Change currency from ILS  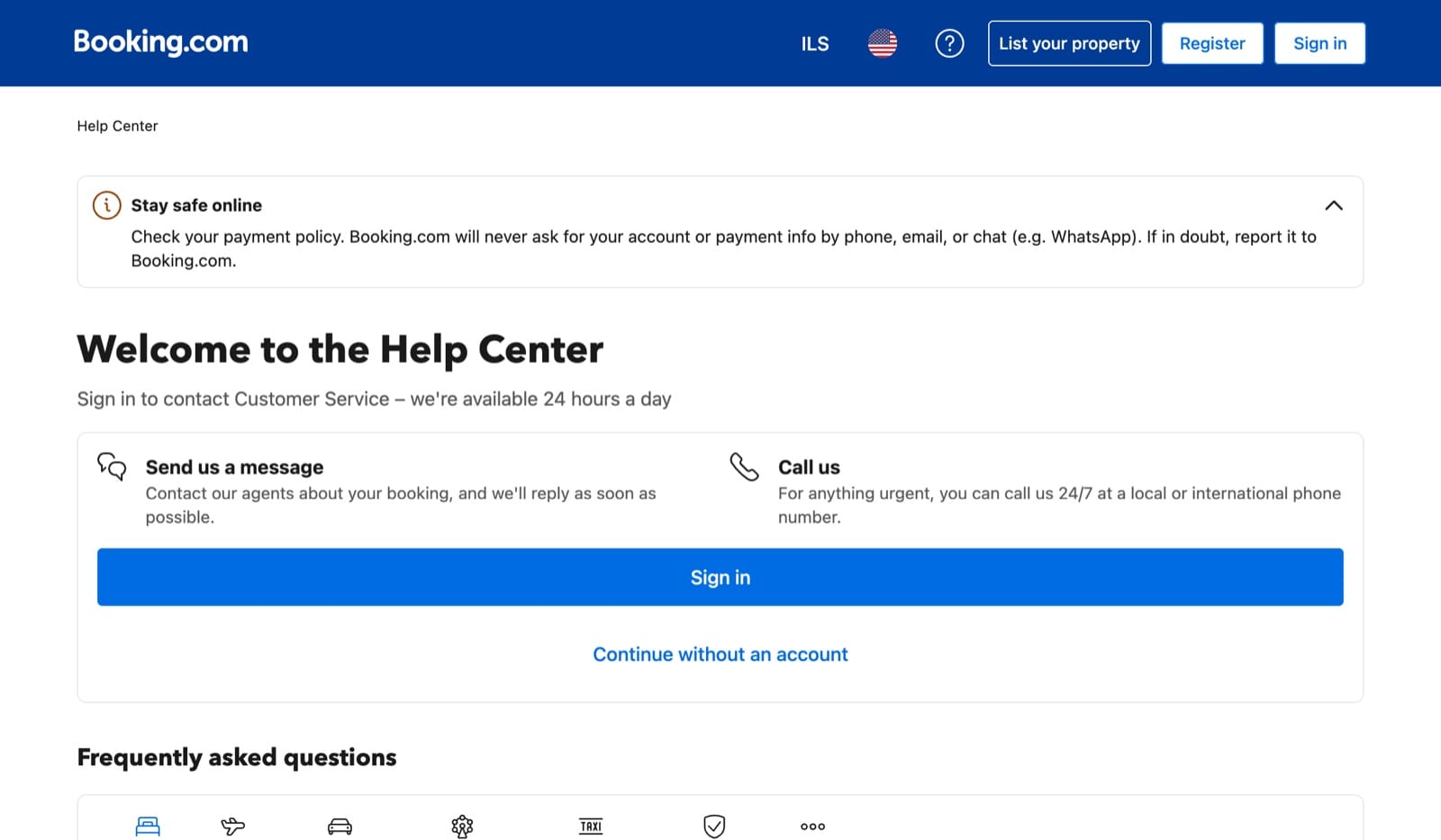815,43
